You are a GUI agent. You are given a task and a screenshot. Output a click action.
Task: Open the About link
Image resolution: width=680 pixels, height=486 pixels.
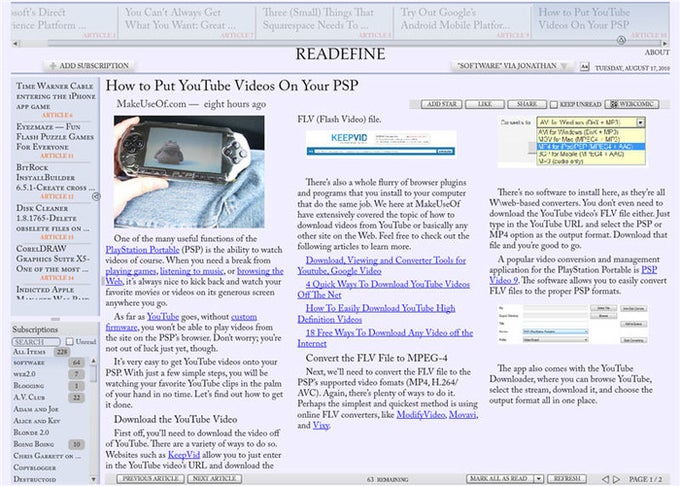[x=657, y=52]
